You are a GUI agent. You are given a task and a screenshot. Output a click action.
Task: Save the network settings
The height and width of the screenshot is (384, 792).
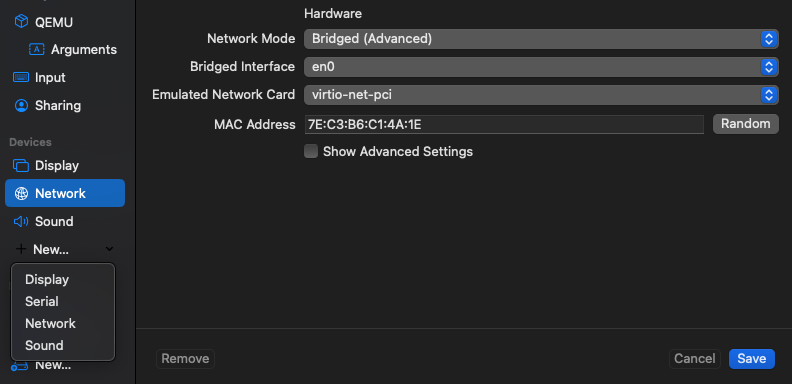[752, 359]
